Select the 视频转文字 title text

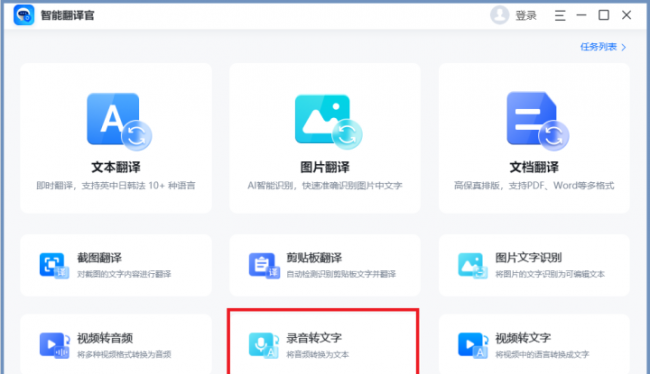pyautogui.click(x=523, y=338)
